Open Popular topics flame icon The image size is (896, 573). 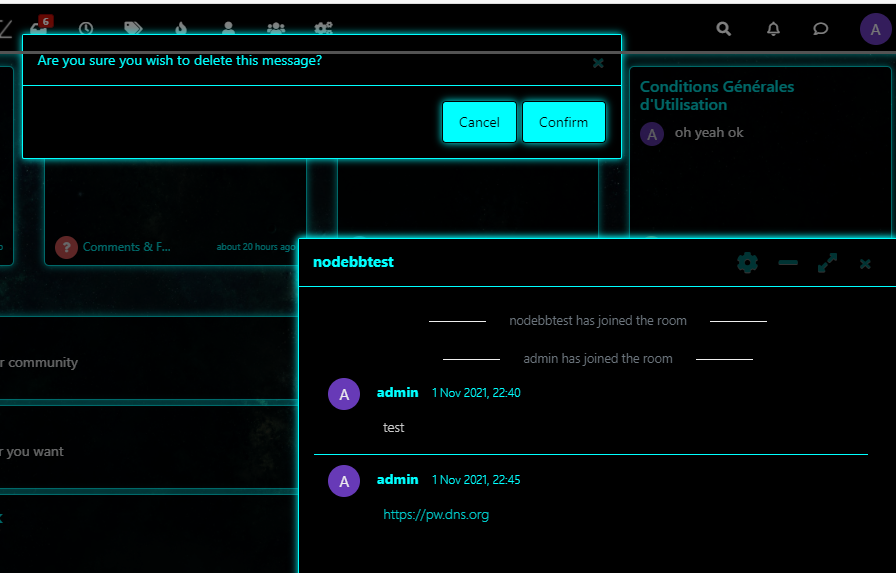tap(181, 29)
